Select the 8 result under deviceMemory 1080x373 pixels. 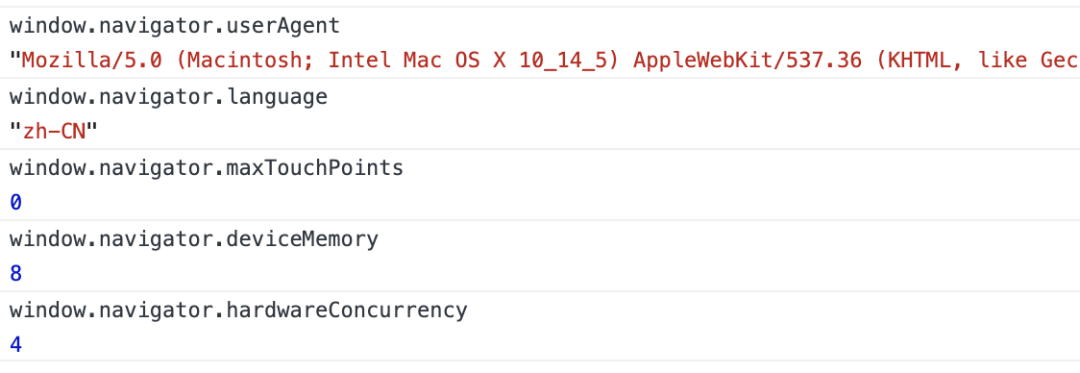pyautogui.click(x=16, y=275)
